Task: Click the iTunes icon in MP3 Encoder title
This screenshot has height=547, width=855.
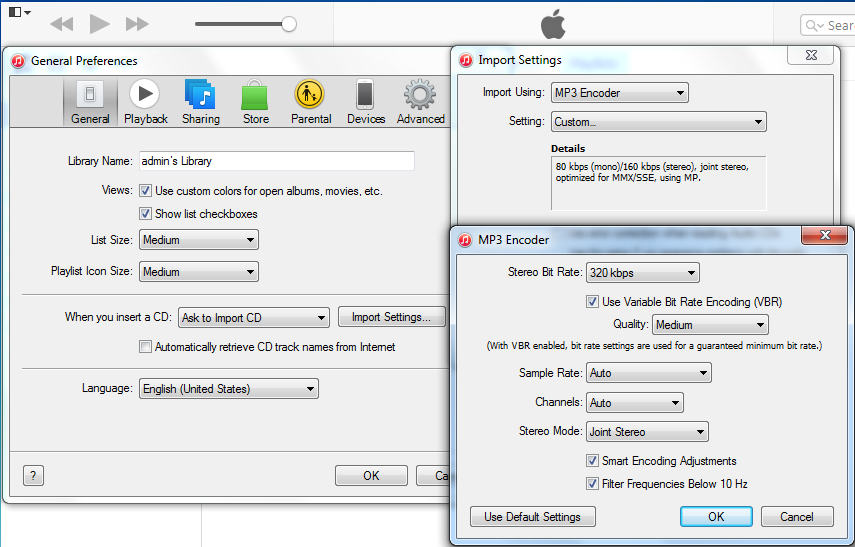Action: pos(465,240)
